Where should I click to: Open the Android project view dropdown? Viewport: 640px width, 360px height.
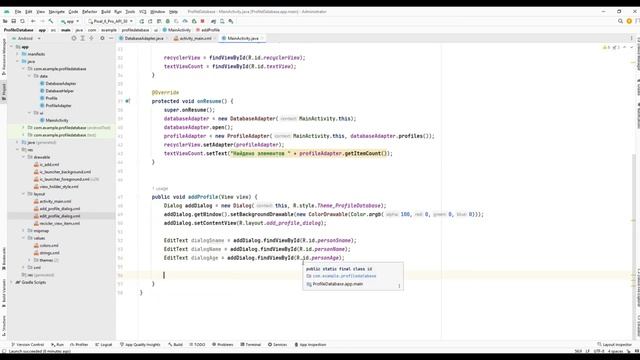[27, 38]
